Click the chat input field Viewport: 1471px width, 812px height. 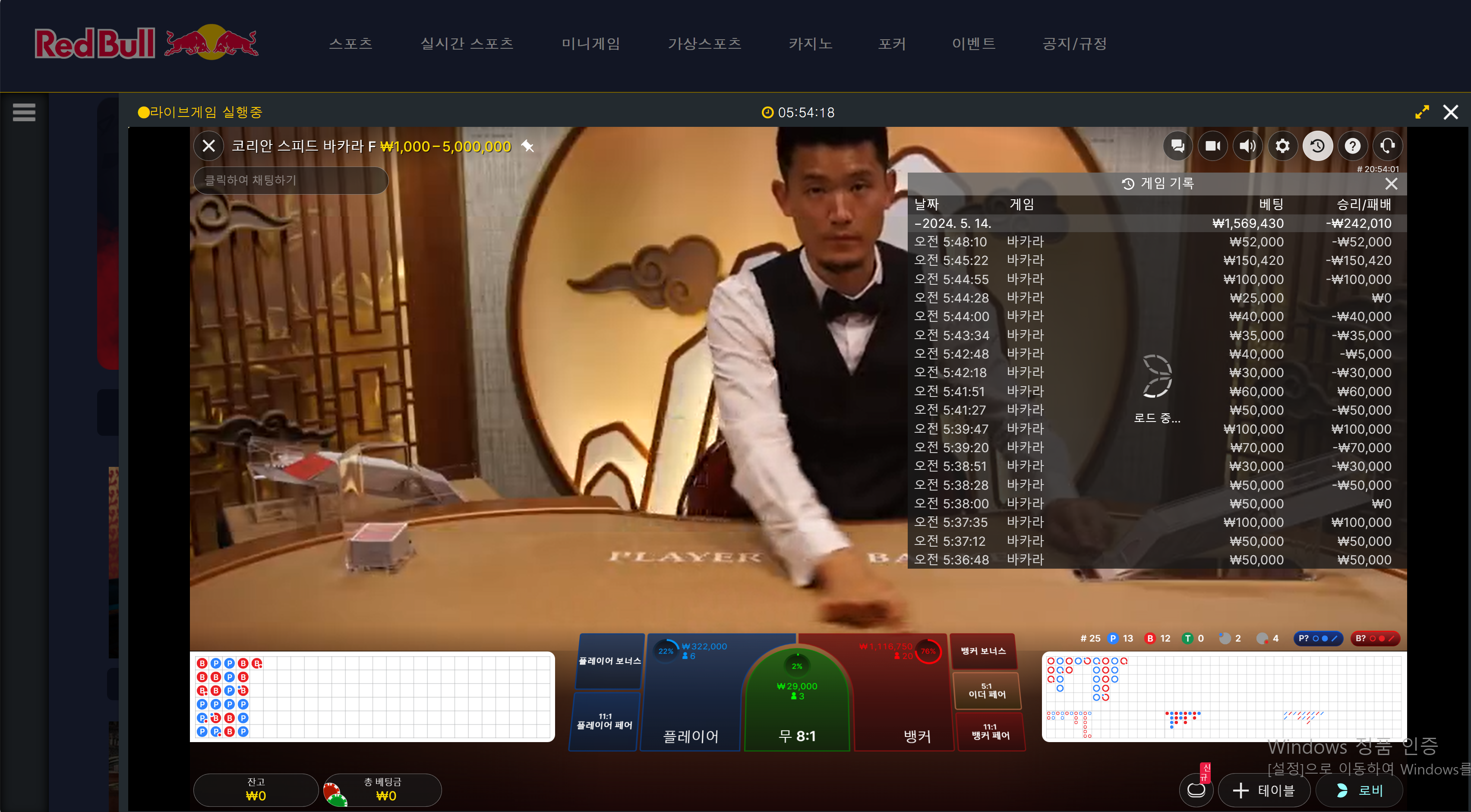point(290,180)
